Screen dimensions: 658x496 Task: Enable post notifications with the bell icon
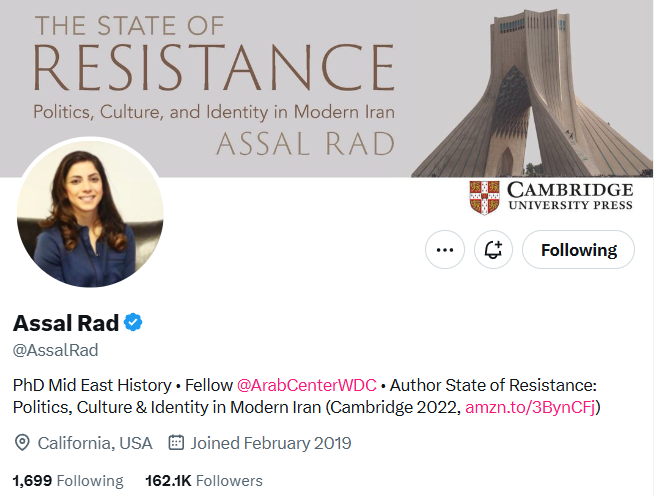493,250
